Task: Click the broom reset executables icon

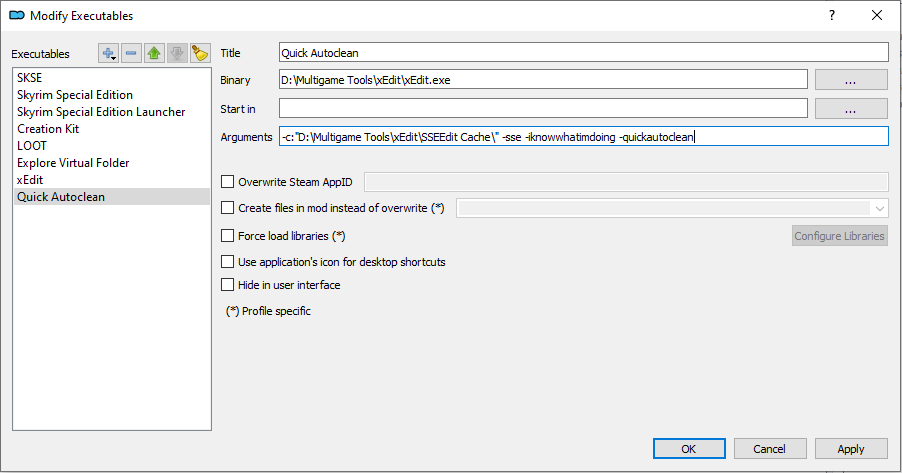Action: point(199,53)
